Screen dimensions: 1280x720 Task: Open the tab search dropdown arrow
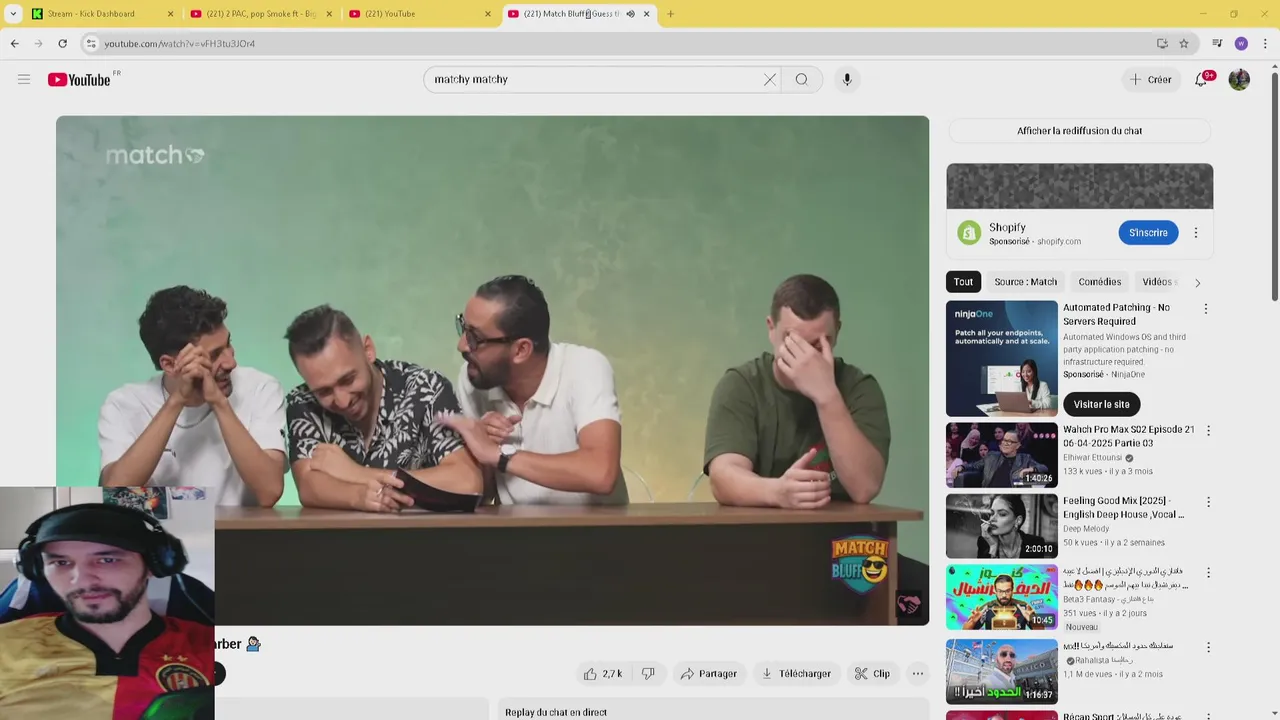pos(13,14)
